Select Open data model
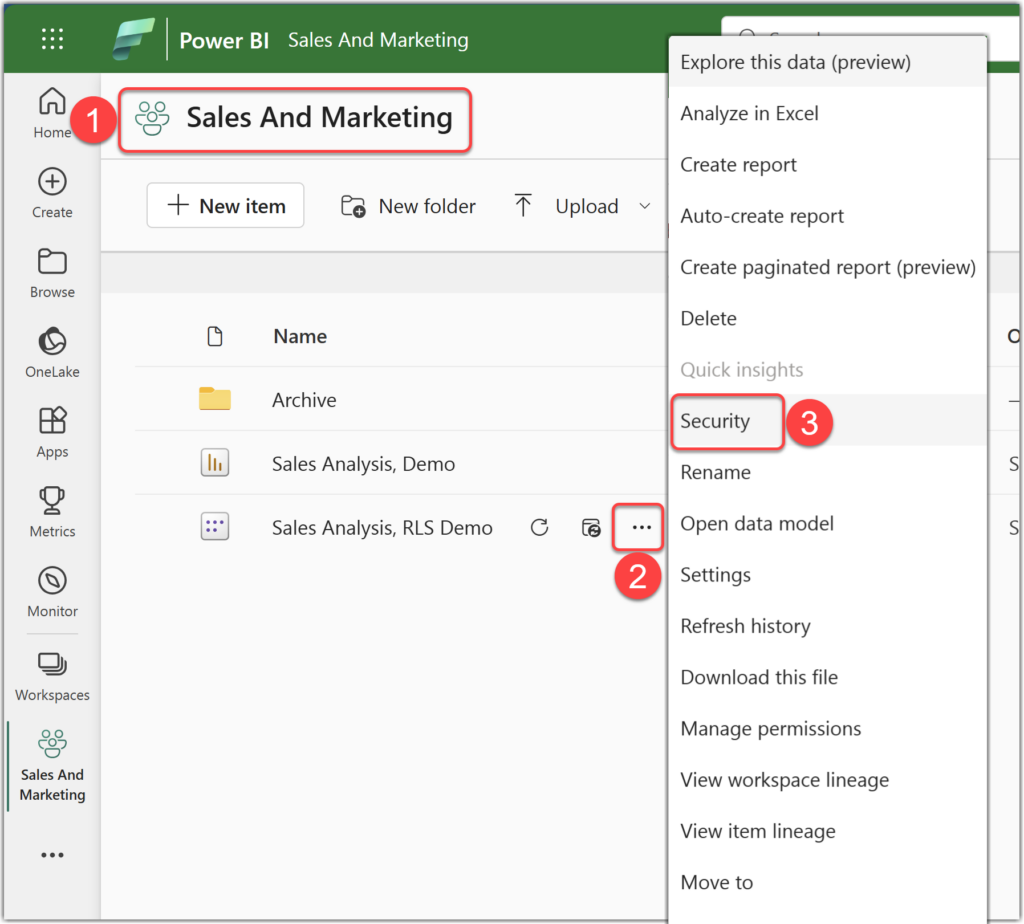 point(827,523)
